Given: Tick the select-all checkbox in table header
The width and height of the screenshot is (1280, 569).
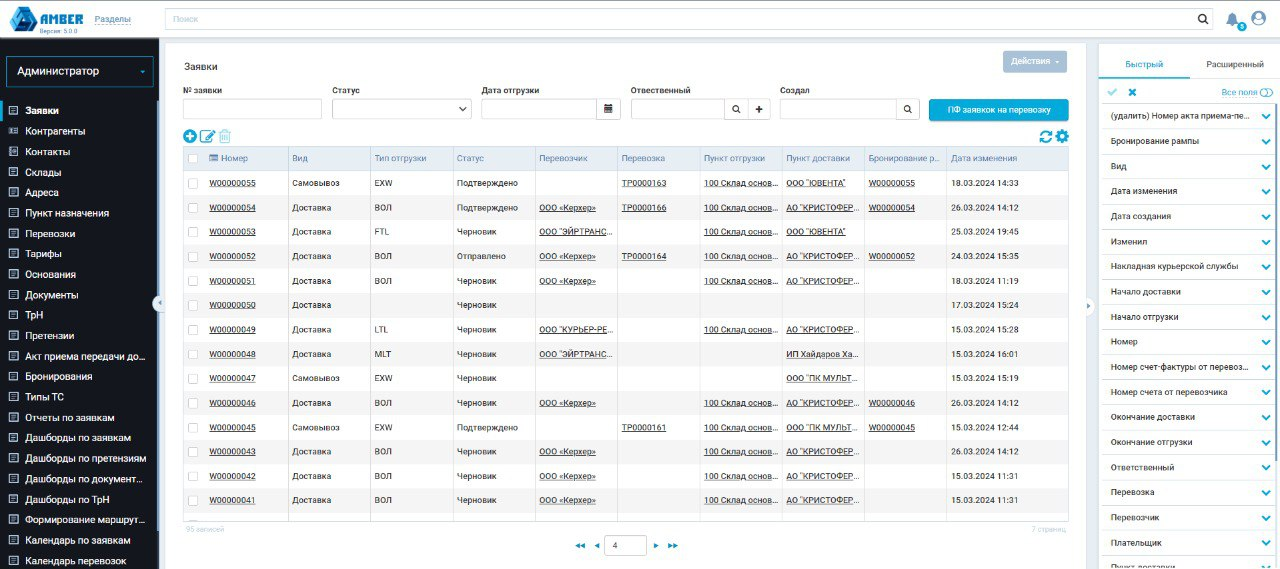Looking at the screenshot, I should 193,158.
